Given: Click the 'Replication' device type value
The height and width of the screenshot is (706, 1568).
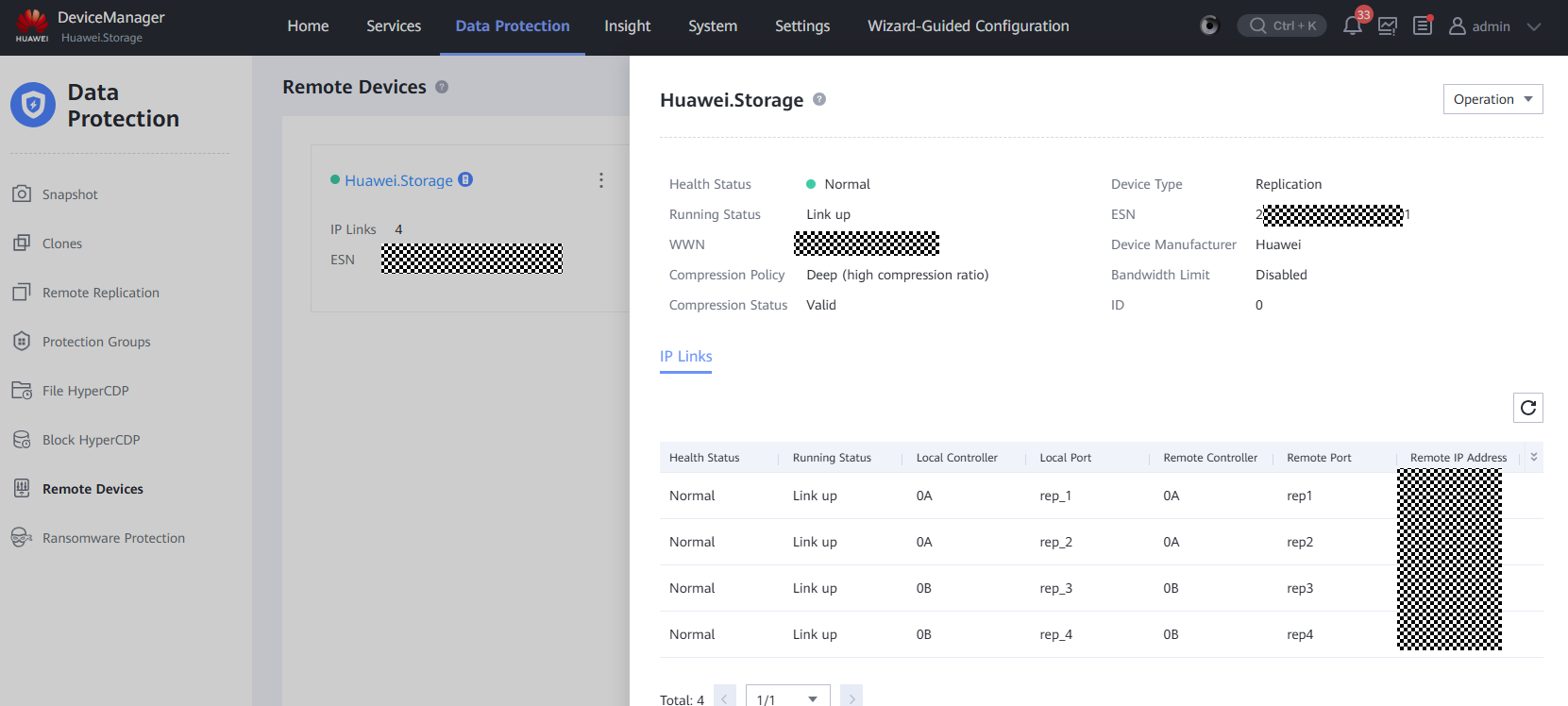Looking at the screenshot, I should pyautogui.click(x=1289, y=184).
